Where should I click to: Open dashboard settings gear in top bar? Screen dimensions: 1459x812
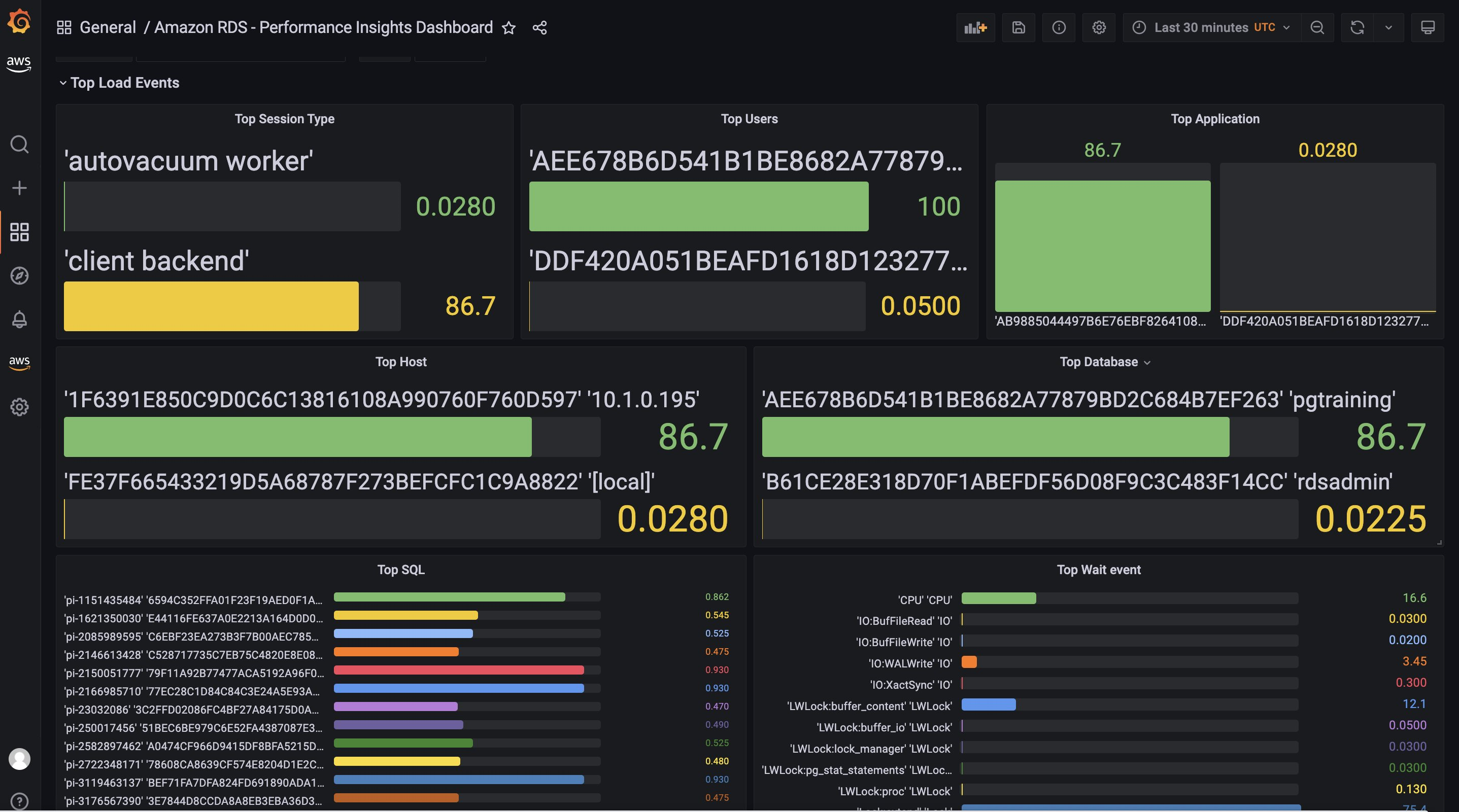click(1099, 28)
